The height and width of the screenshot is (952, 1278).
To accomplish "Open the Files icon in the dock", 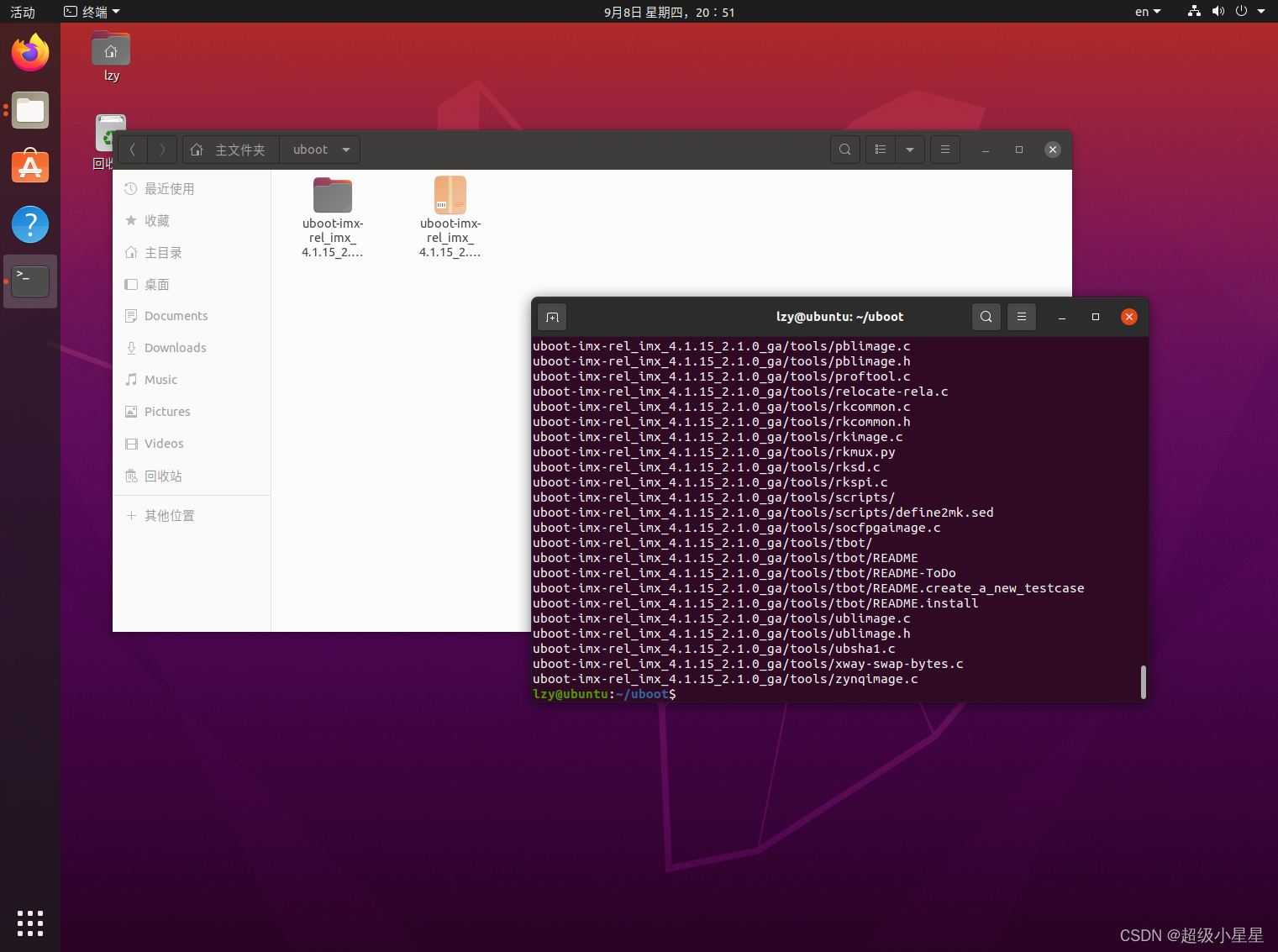I will tap(30, 110).
